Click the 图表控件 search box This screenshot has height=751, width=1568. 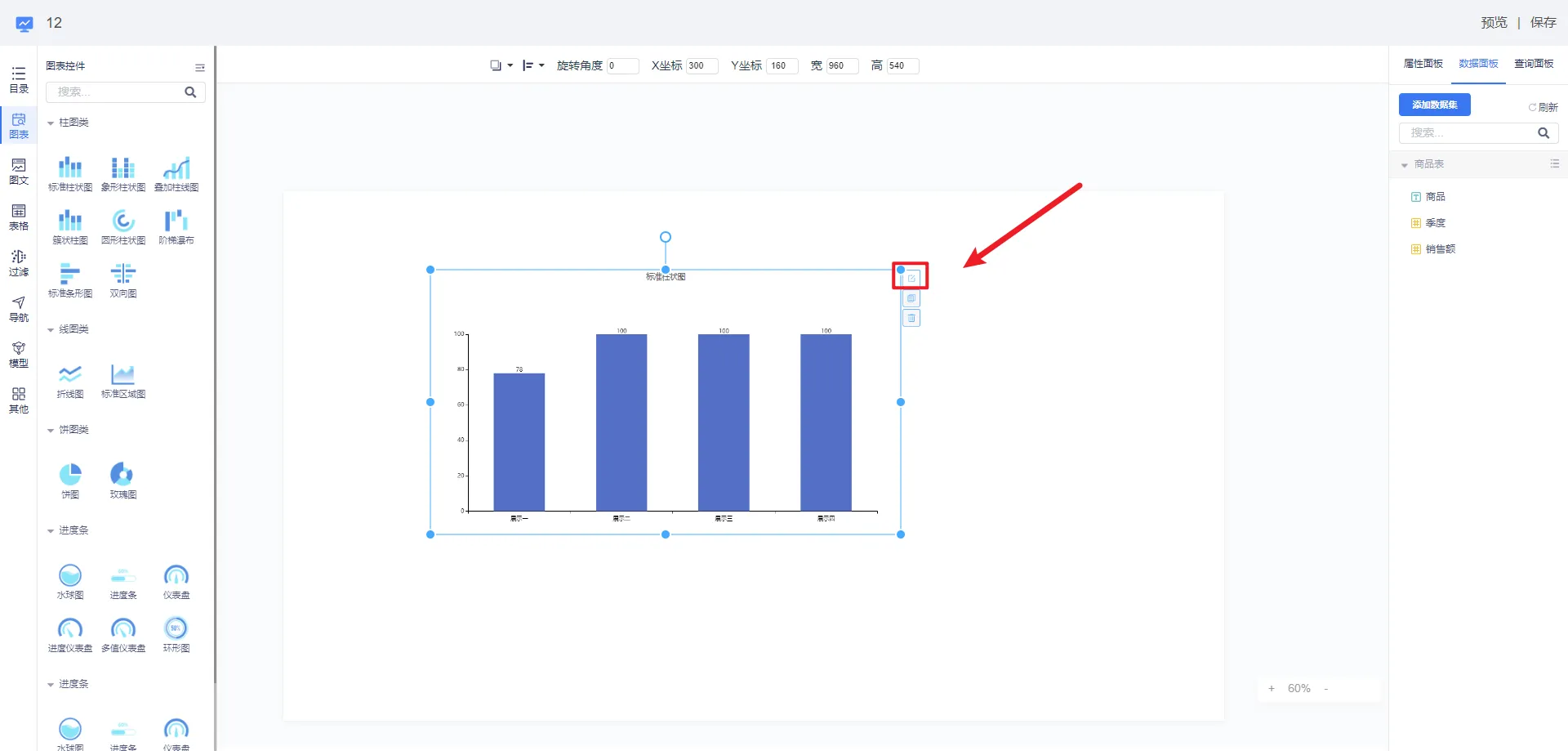126,92
